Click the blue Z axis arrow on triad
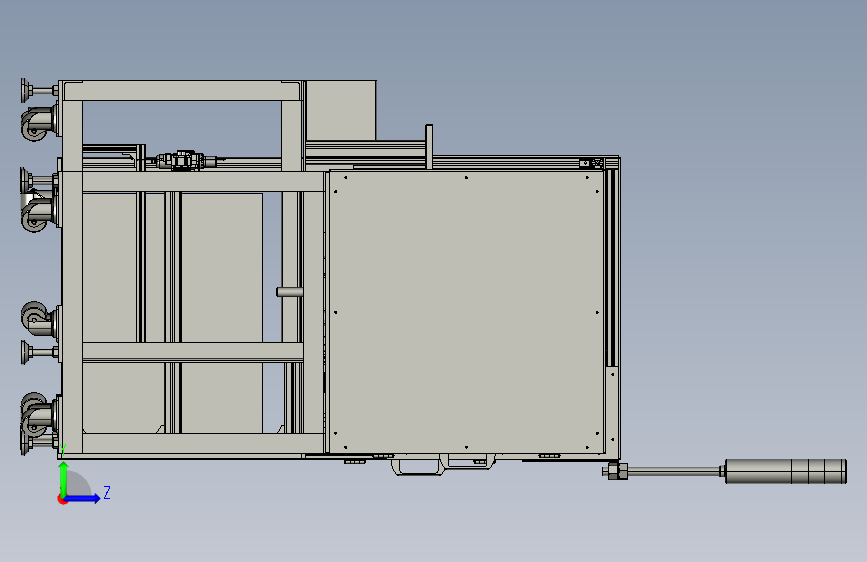The width and height of the screenshot is (867, 562). pyautogui.click(x=83, y=498)
